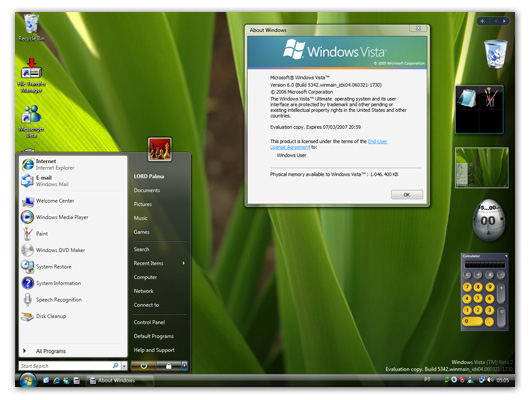The image size is (530, 400).
Task: Open Music folder link
Action: click(141, 218)
